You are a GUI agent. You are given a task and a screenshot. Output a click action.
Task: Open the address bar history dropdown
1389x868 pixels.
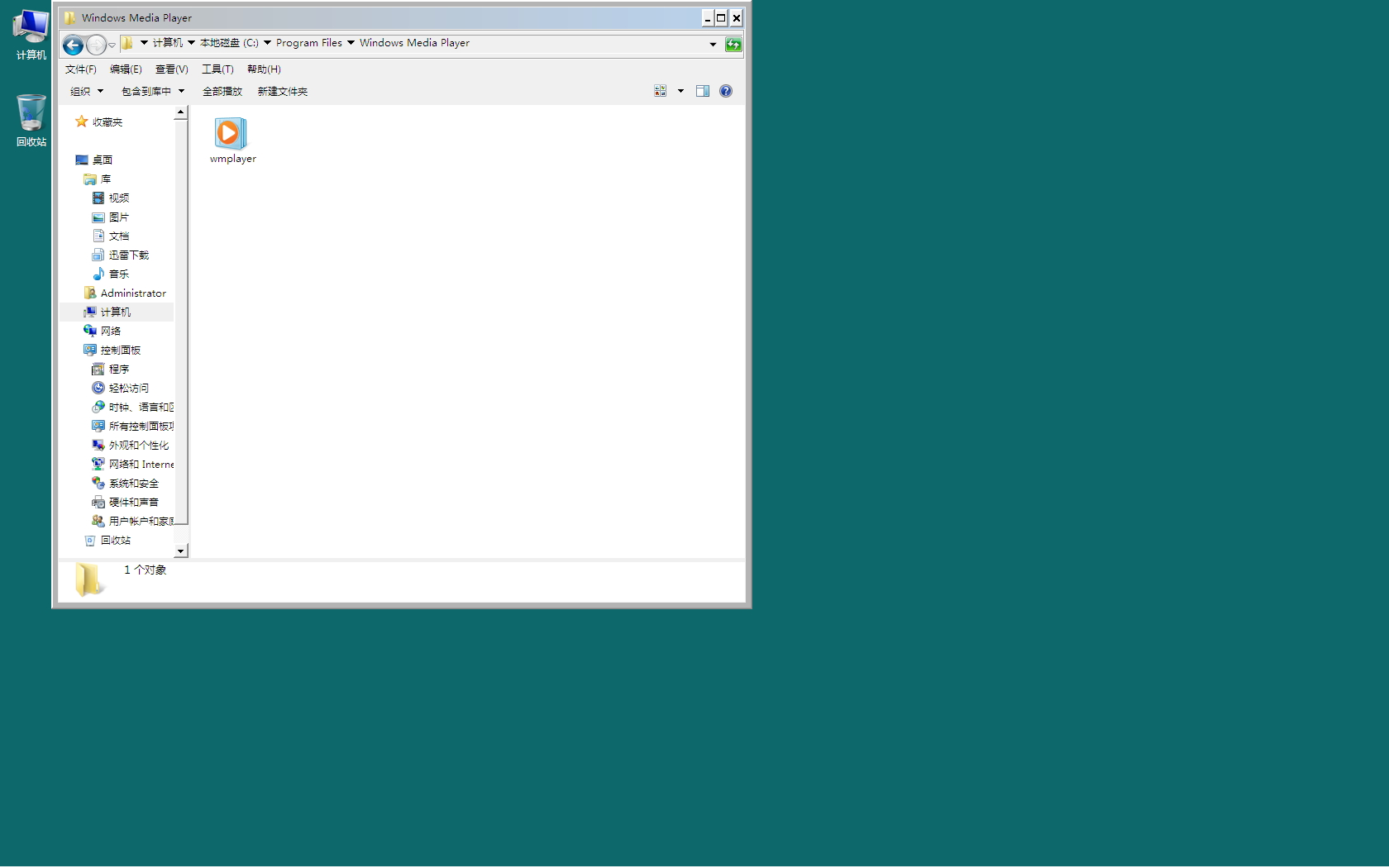coord(713,45)
